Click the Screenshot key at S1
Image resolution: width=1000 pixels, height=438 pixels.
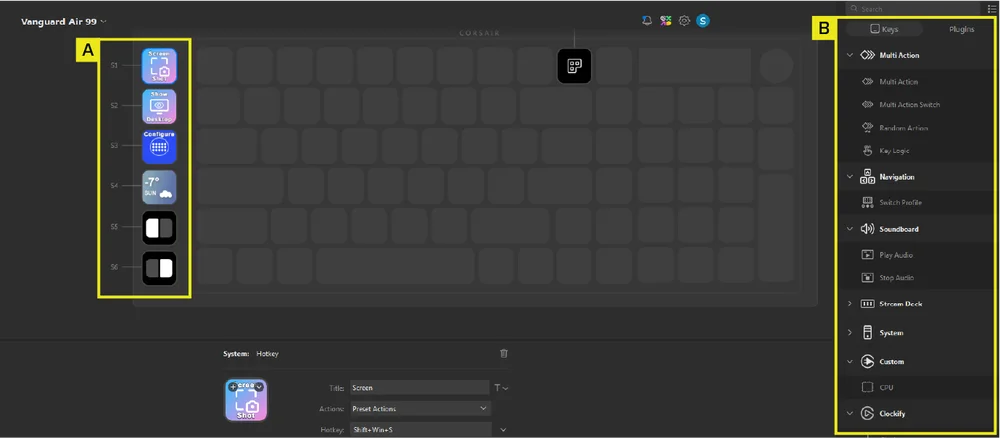click(x=159, y=66)
